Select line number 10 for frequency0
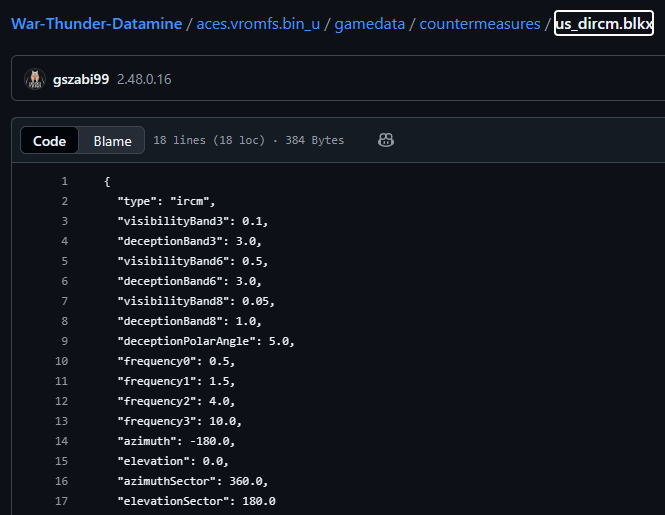The height and width of the screenshot is (515, 665). tap(64, 361)
